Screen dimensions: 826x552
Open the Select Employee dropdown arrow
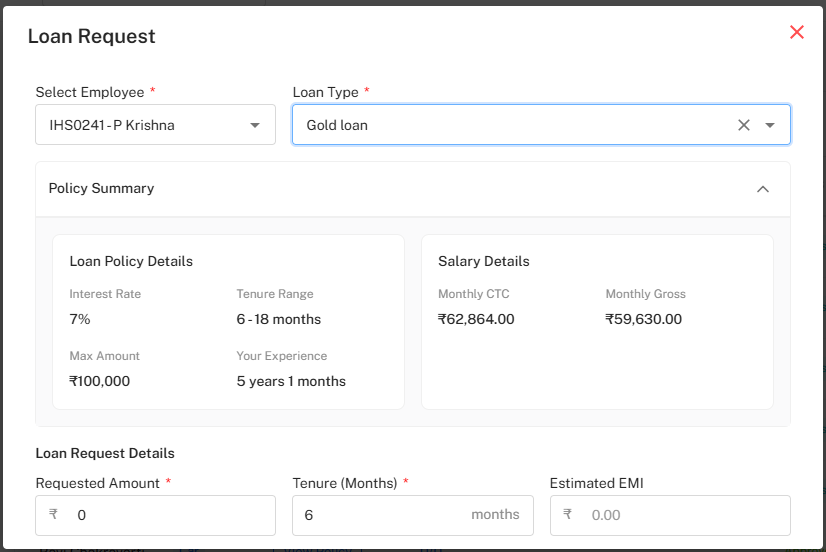(x=255, y=125)
